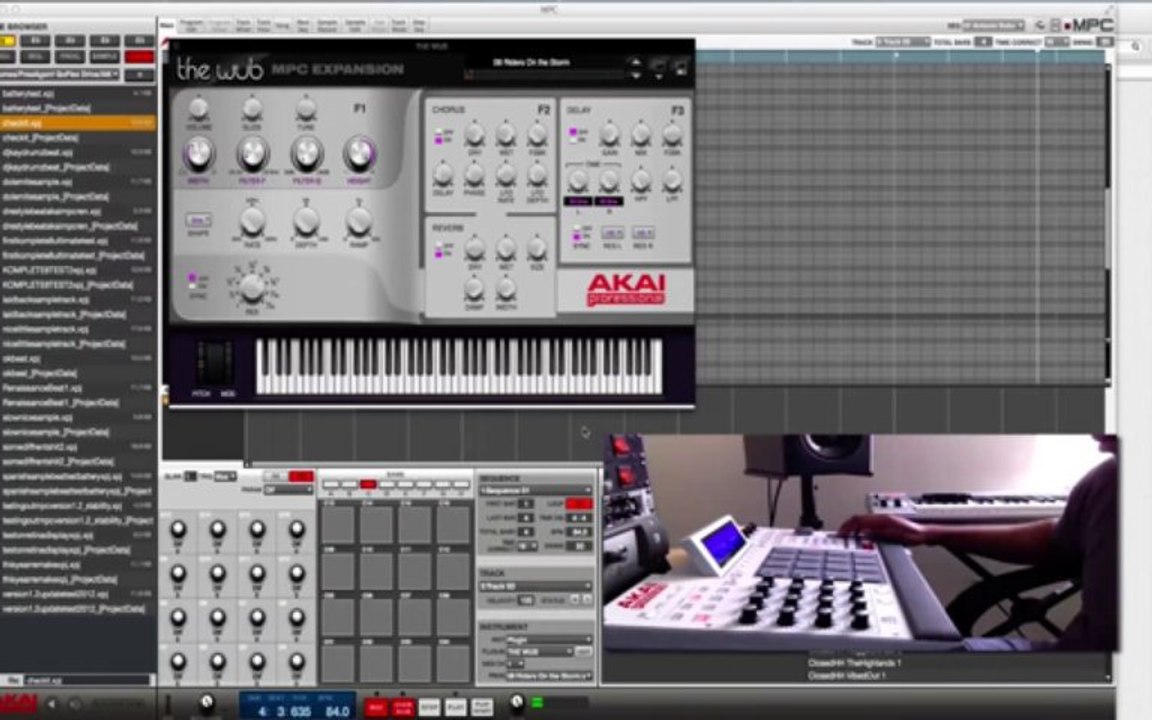Toggle the LFO Sync switch
Viewport: 1152px width, 720px height.
point(192,281)
